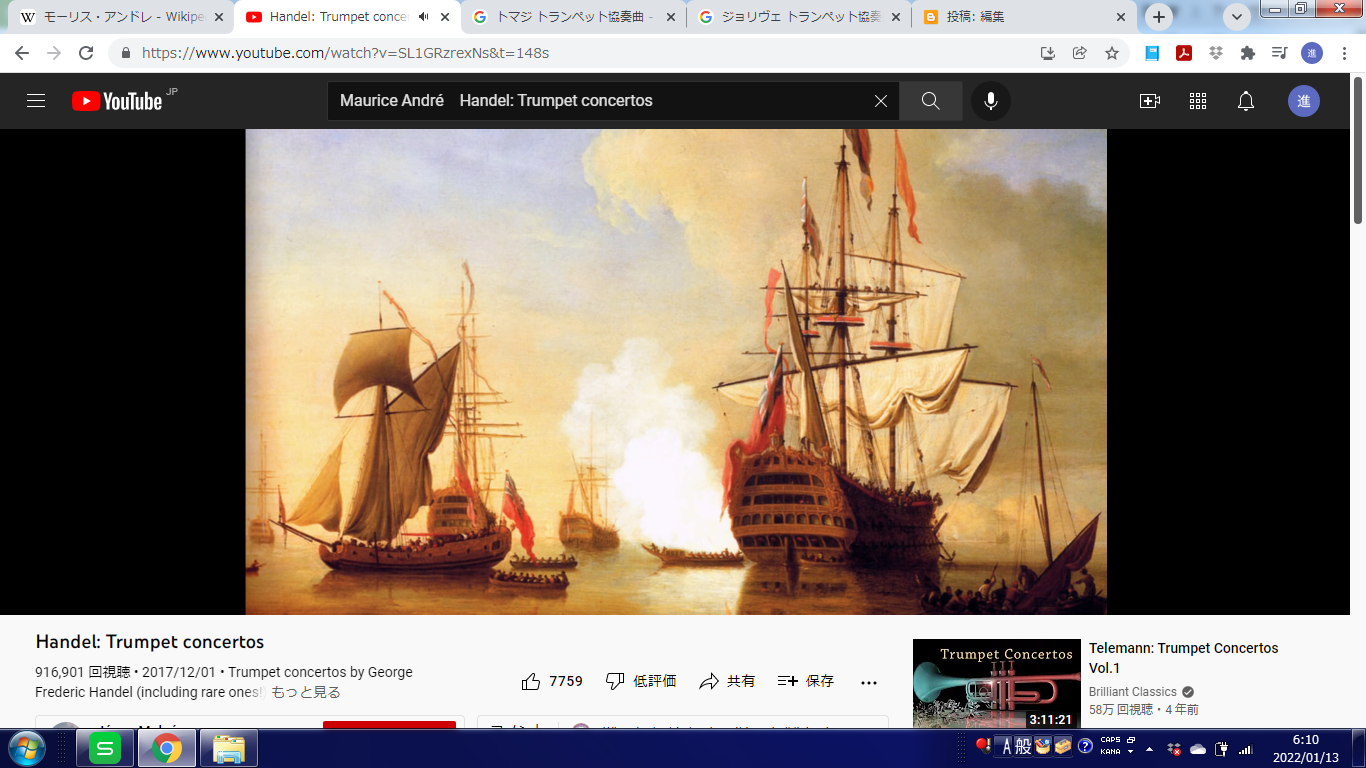The height and width of the screenshot is (768, 1366).
Task: Switch to モーリス・アンドレ Wikipedia tab
Action: 122,17
